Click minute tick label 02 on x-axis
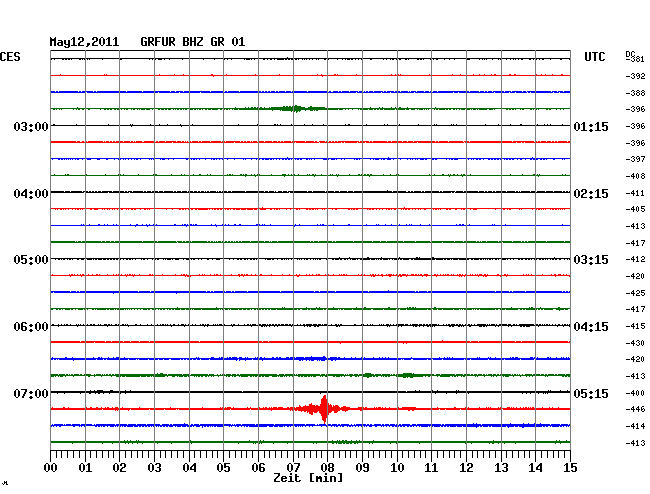 pyautogui.click(x=119, y=467)
